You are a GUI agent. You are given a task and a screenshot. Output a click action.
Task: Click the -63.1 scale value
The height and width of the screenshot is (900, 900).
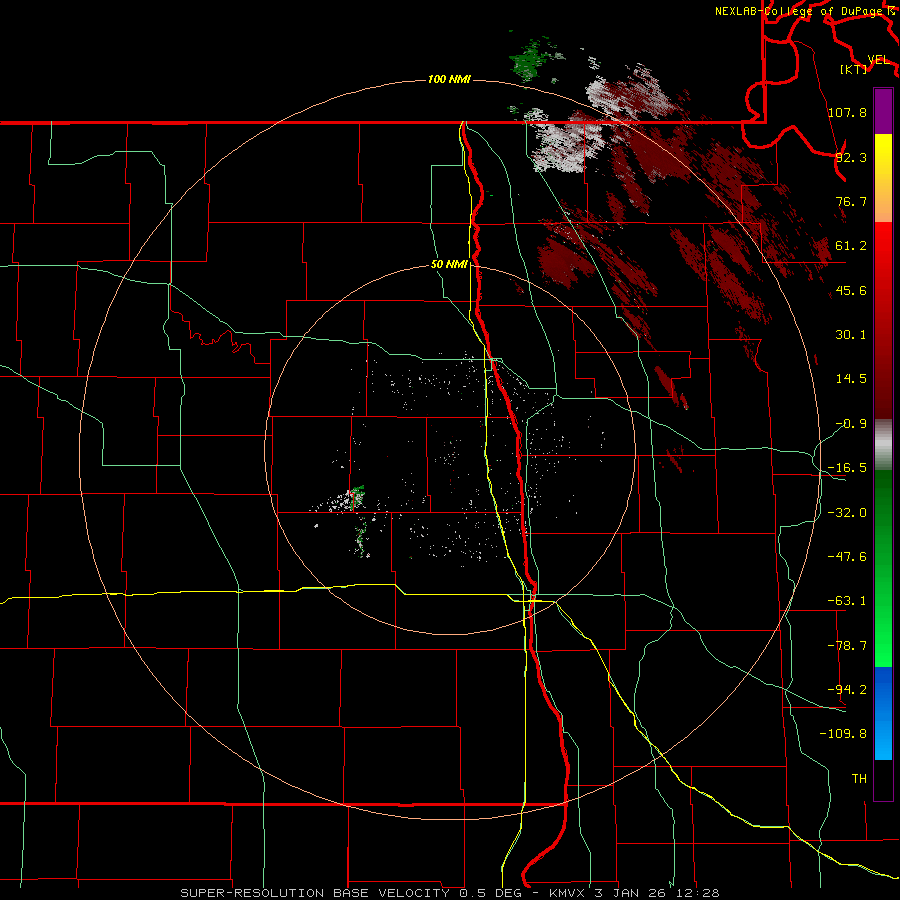pyautogui.click(x=847, y=601)
